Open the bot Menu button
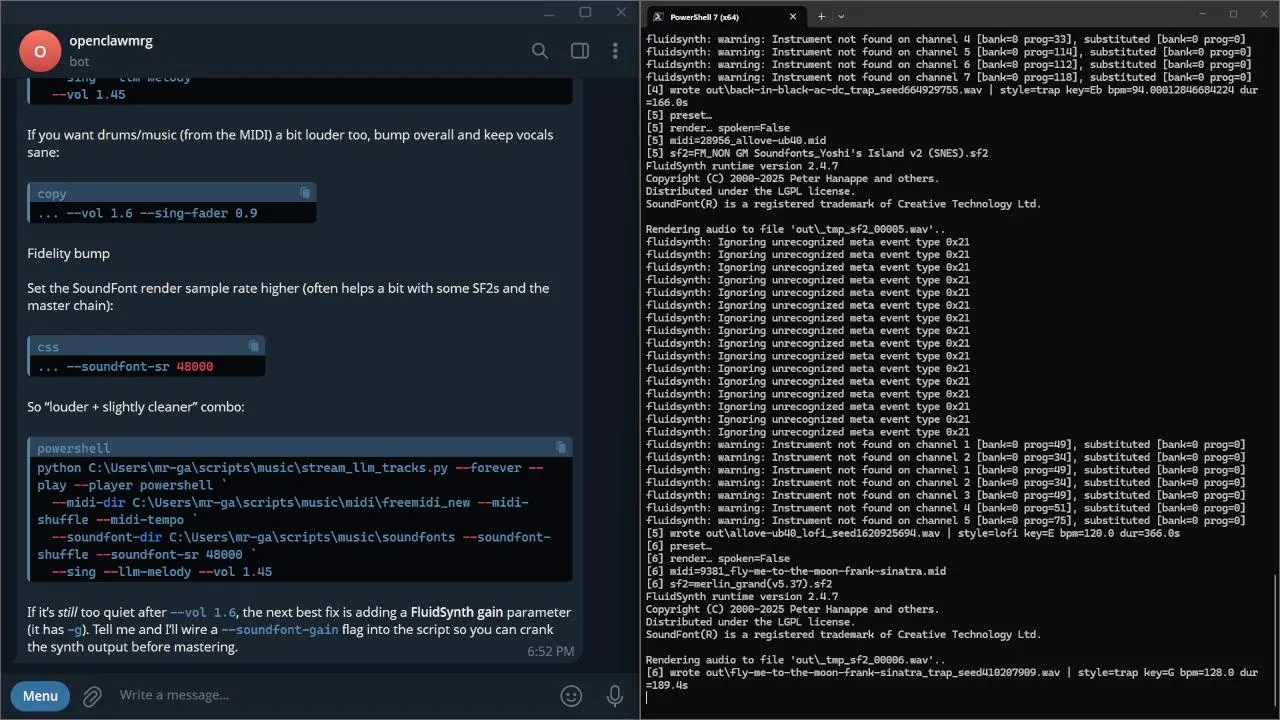 (40, 696)
